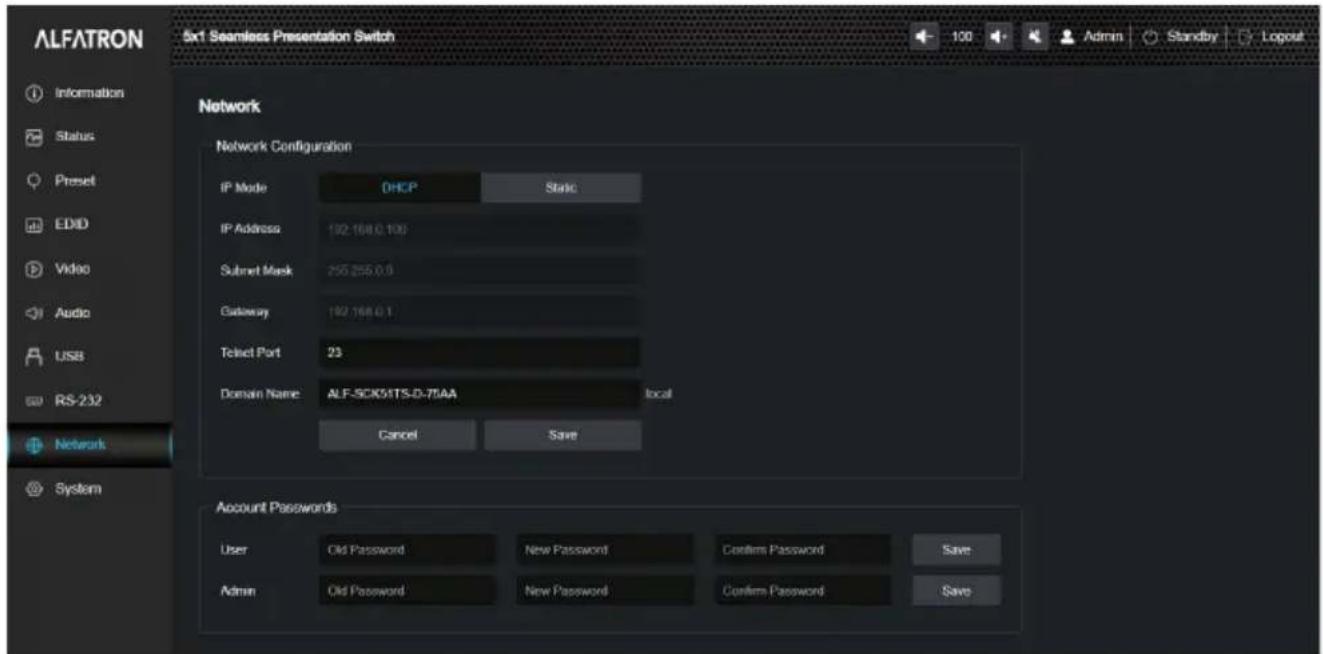Open the Status page in sidebar
Image resolution: width=1323 pixels, height=654 pixels.
[87, 135]
